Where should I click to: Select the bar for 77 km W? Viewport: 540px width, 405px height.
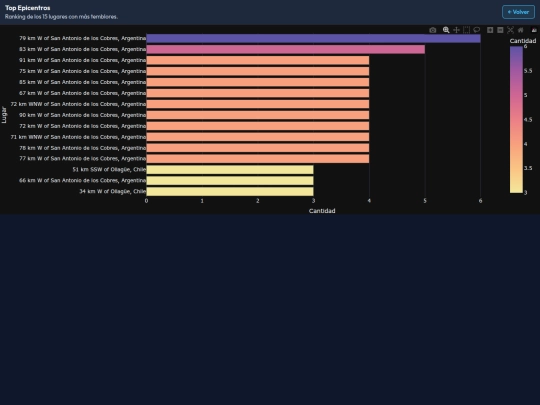click(258, 159)
